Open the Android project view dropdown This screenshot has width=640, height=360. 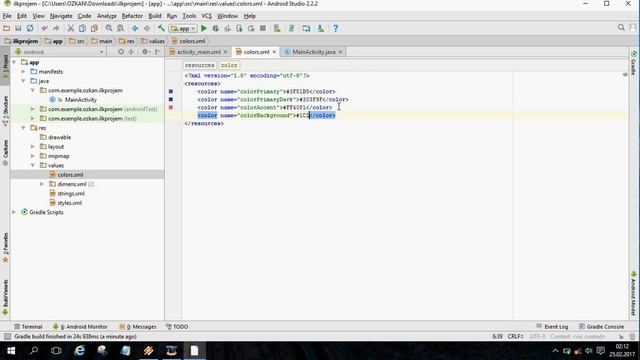coord(59,52)
